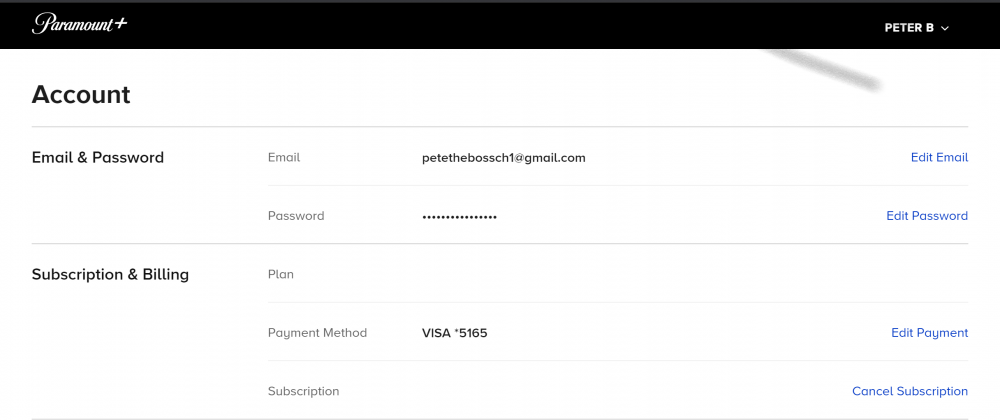Expand the chevron beside PETER B
1000x420 pixels.
(945, 28)
